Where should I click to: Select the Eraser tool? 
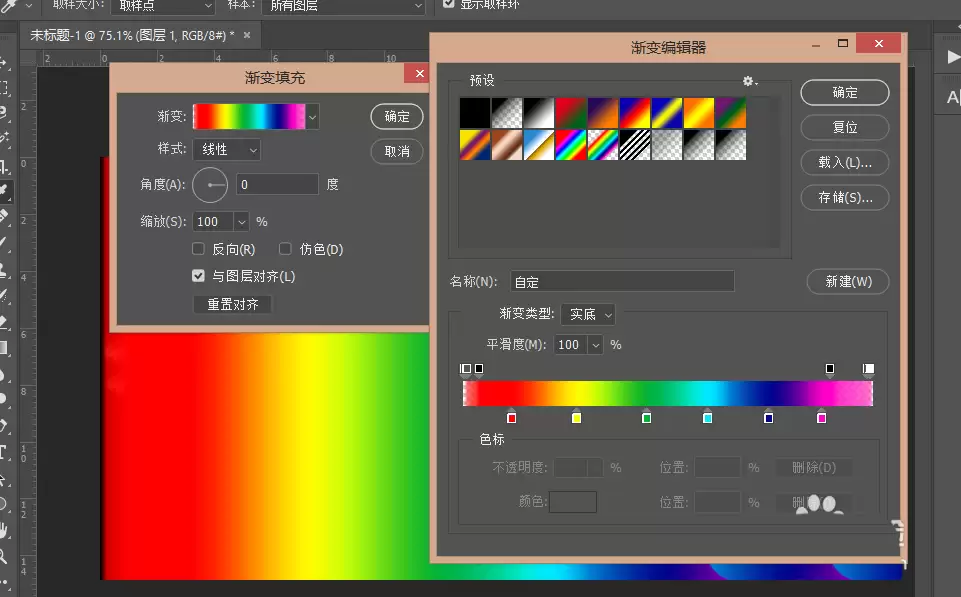tap(4, 321)
